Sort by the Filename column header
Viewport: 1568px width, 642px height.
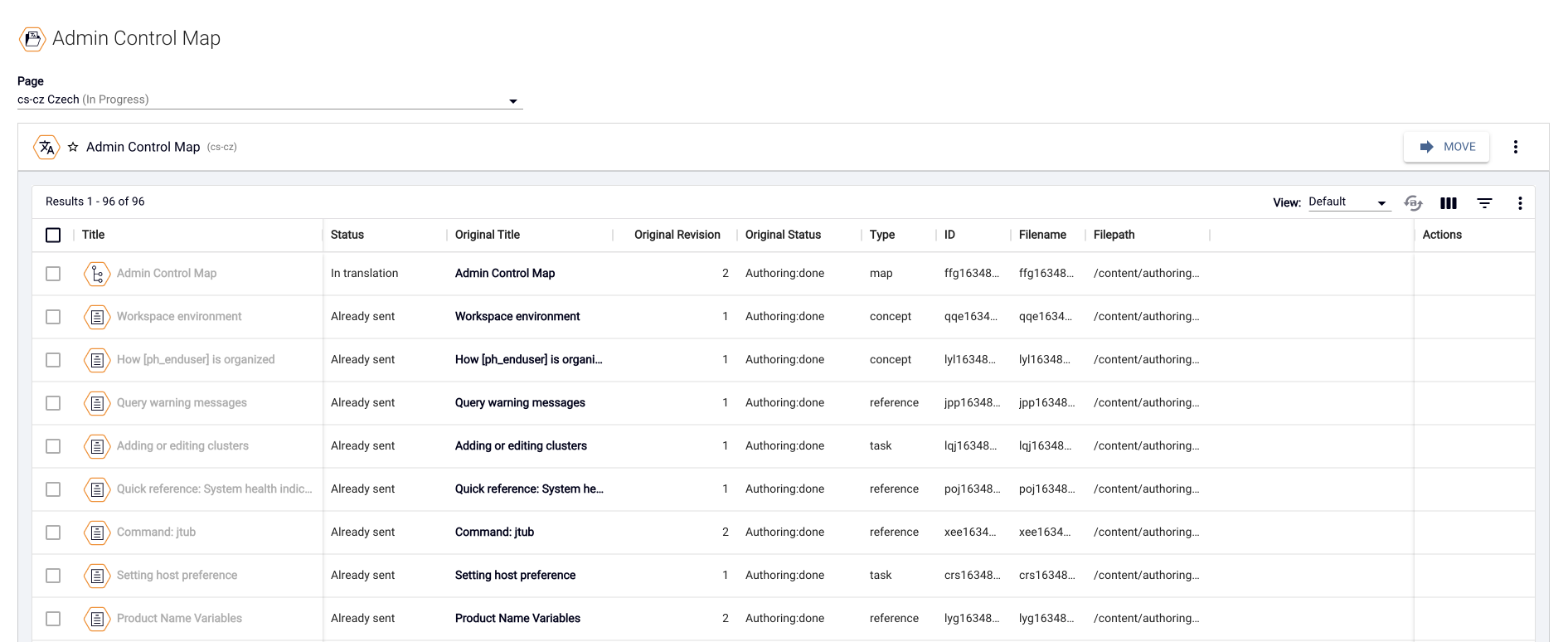point(1042,235)
